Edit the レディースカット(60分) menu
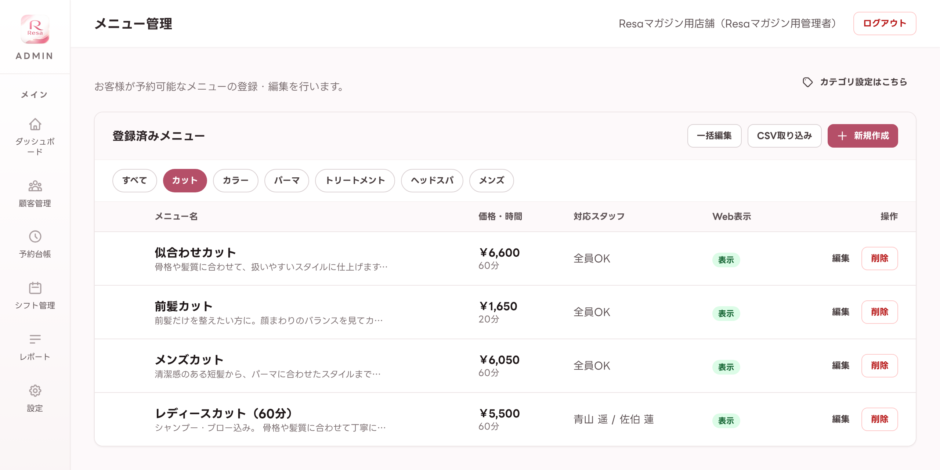The width and height of the screenshot is (940, 470). [x=840, y=419]
